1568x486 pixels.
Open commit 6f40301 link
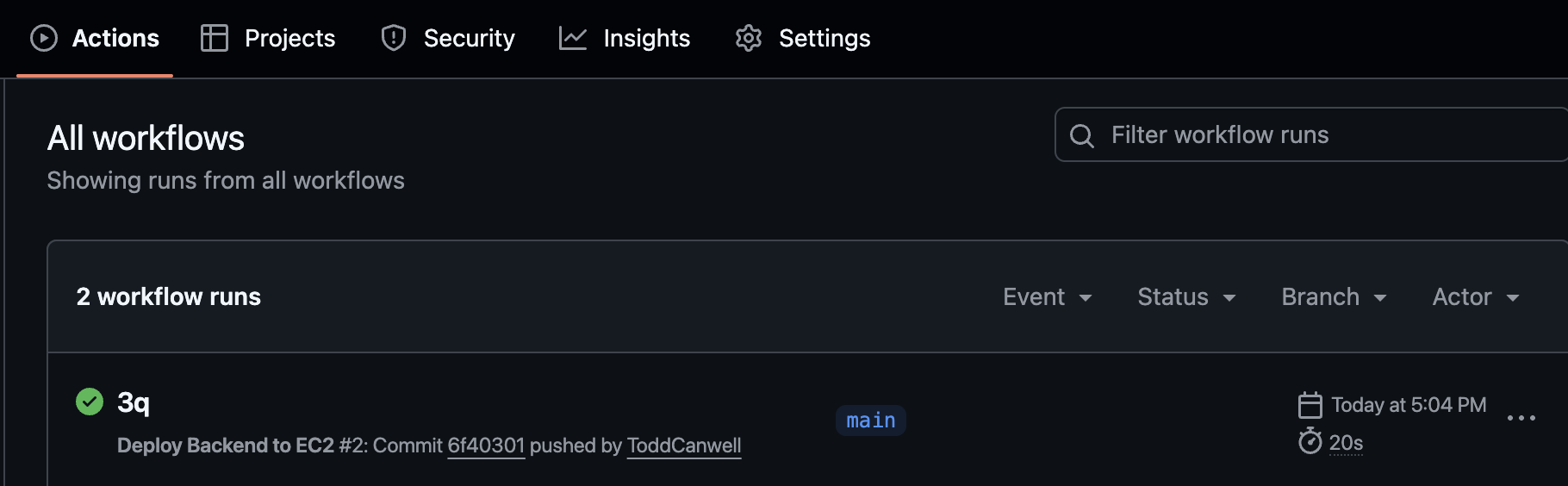tap(486, 445)
